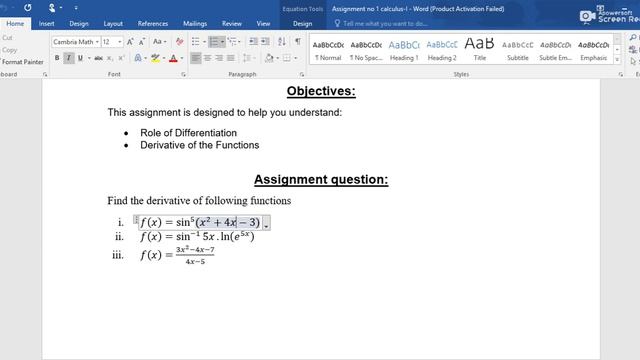Click the bullets list icon

point(196,42)
